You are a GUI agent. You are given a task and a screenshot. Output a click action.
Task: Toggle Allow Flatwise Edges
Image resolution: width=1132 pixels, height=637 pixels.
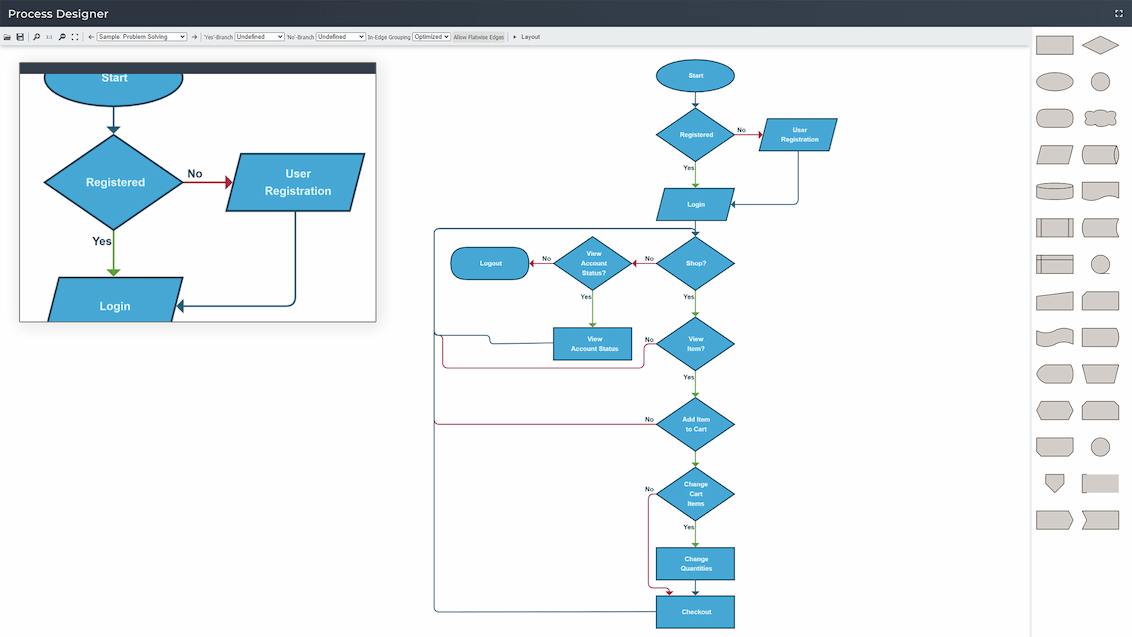point(478,36)
